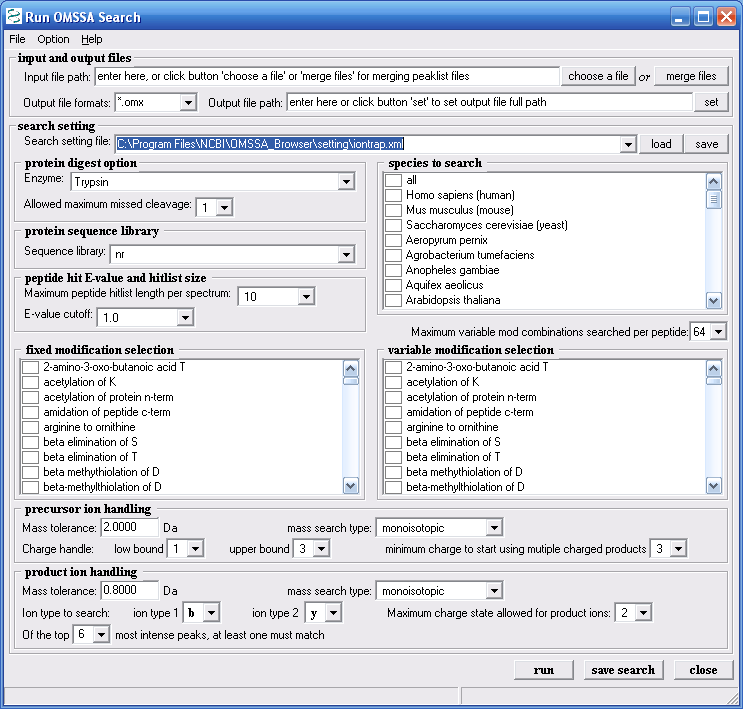Focus precursor ion Mass tolerance field 2.0000
743x709 pixels.
(130, 527)
